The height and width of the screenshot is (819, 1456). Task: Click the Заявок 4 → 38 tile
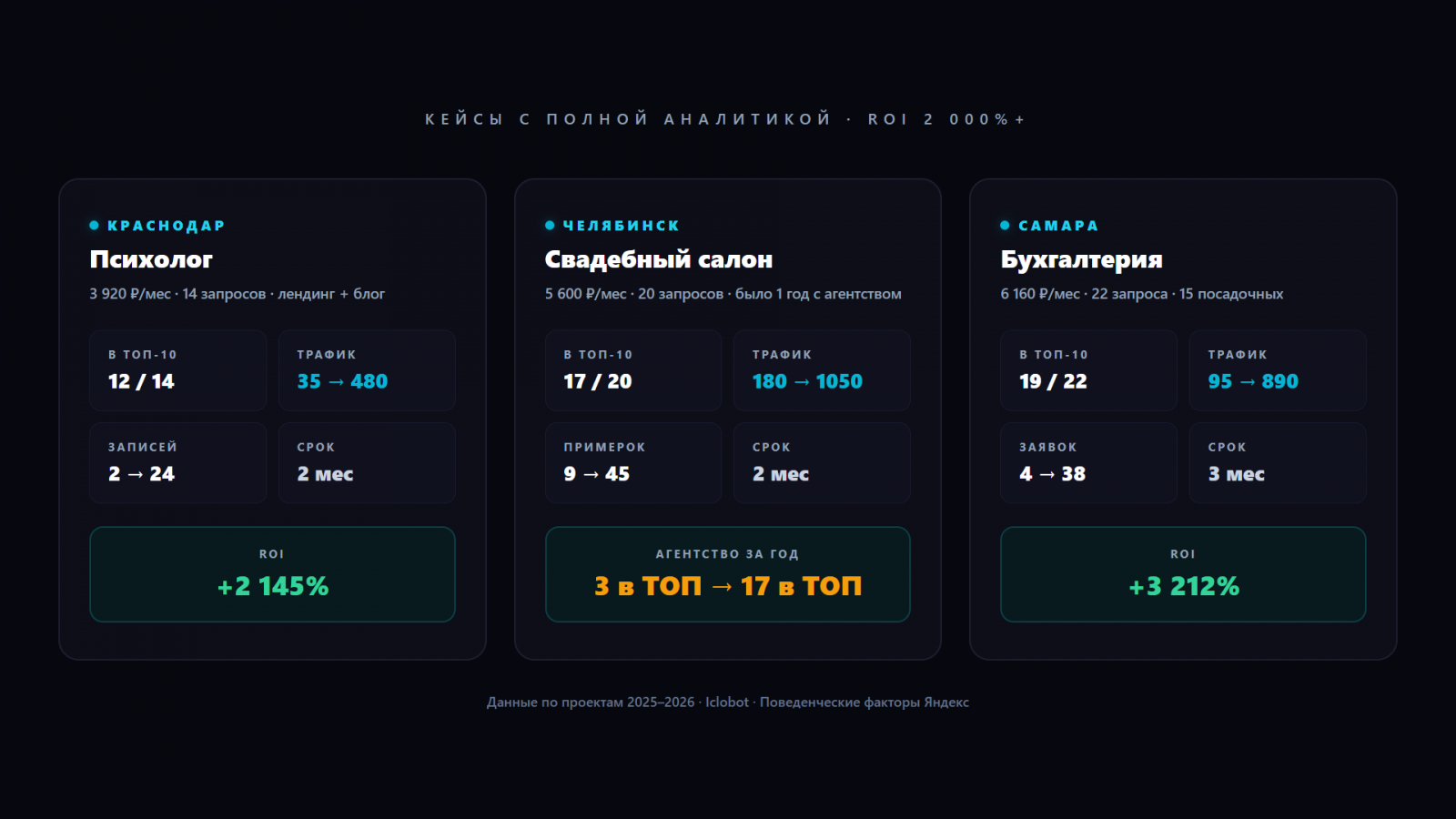pyautogui.click(x=1088, y=462)
